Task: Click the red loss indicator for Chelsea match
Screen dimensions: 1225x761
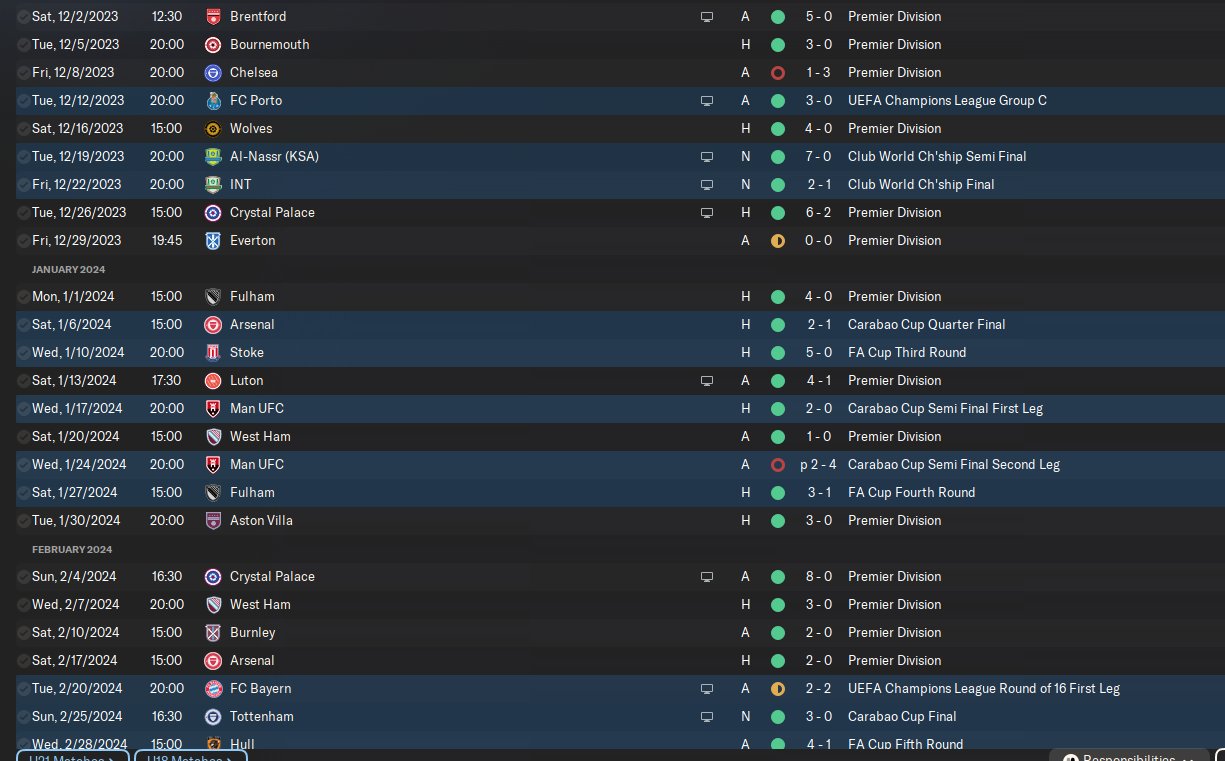Action: click(x=778, y=73)
